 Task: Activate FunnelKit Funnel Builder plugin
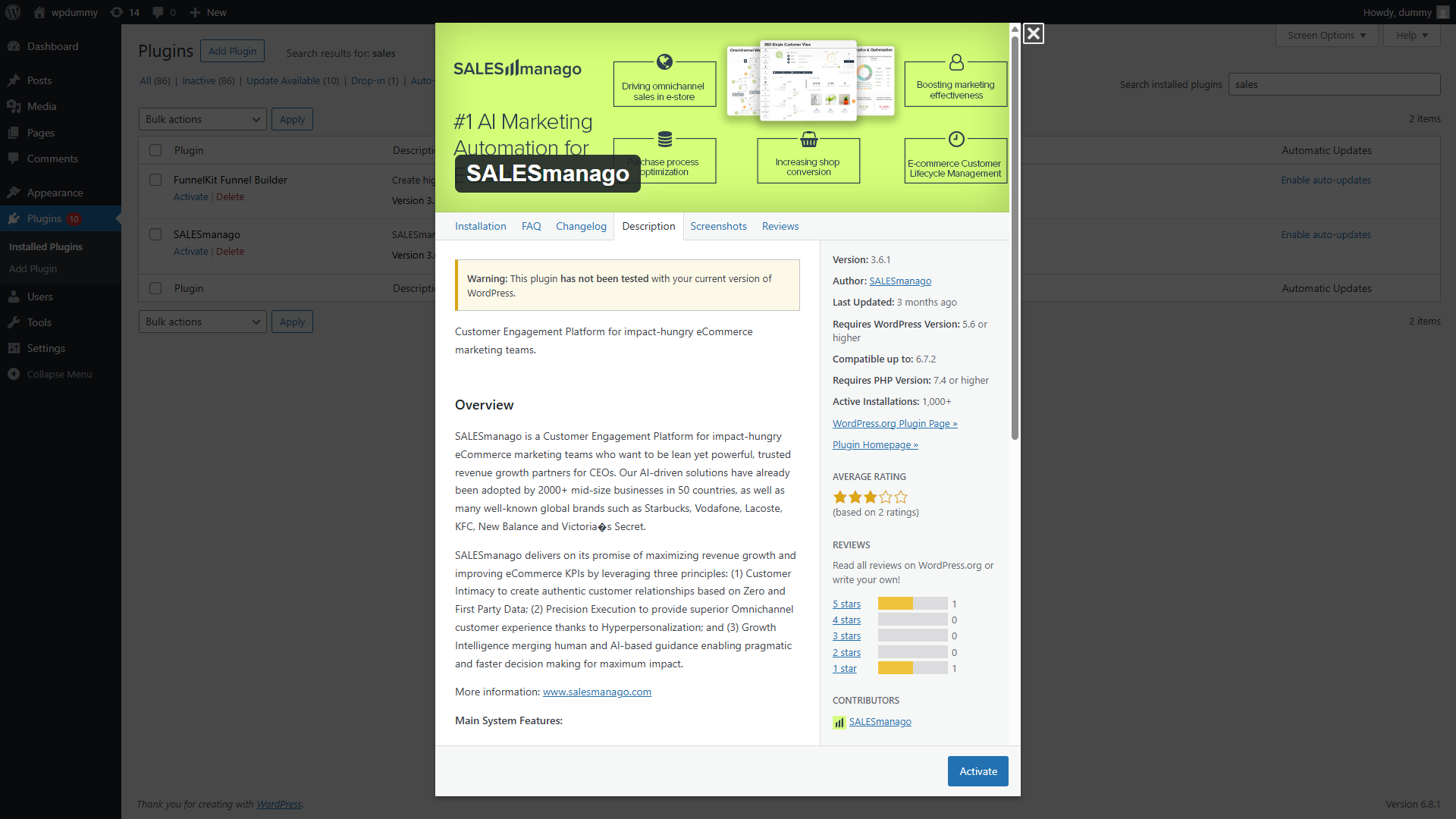(190, 196)
